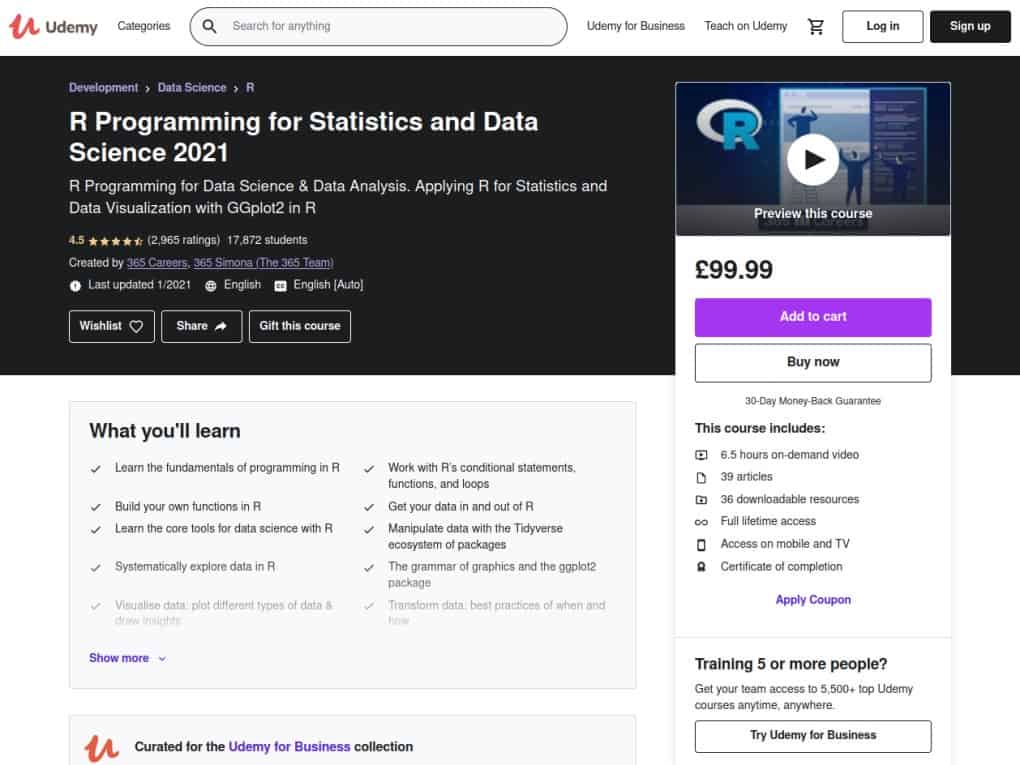The height and width of the screenshot is (765, 1020).
Task: Go to Data Science breadcrumb
Action: click(192, 88)
